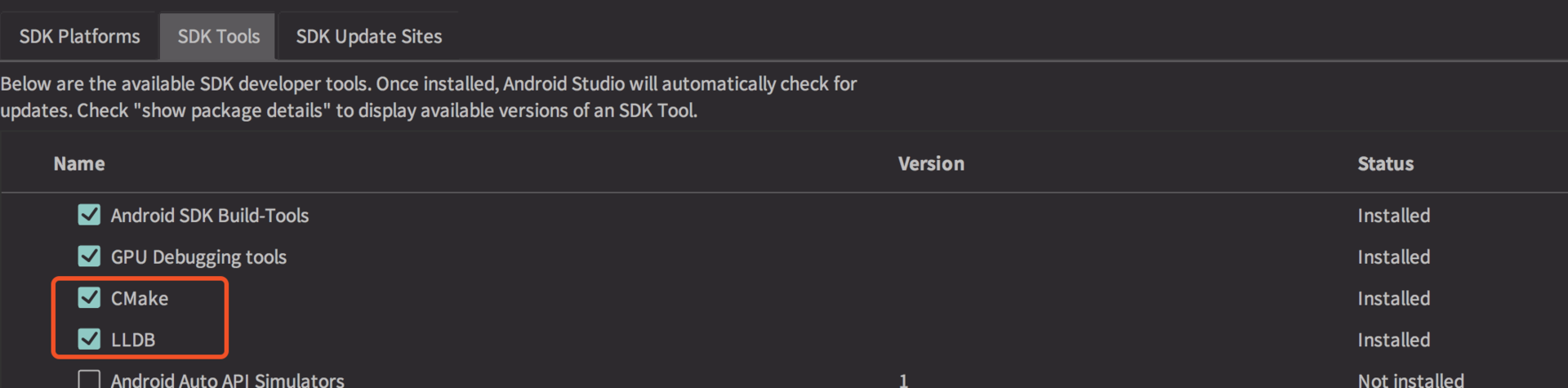Image resolution: width=1568 pixels, height=388 pixels.
Task: Select the GPU Debugging tools row label
Action: coord(198,257)
